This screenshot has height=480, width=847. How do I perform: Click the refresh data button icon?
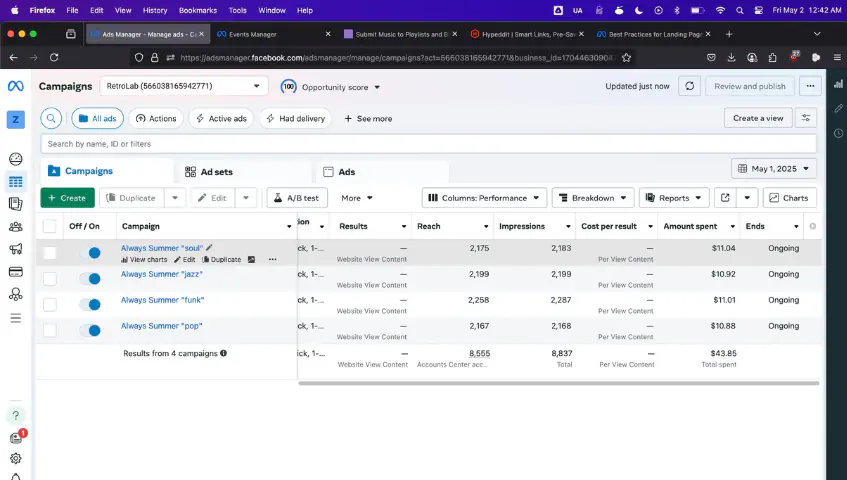(x=690, y=86)
